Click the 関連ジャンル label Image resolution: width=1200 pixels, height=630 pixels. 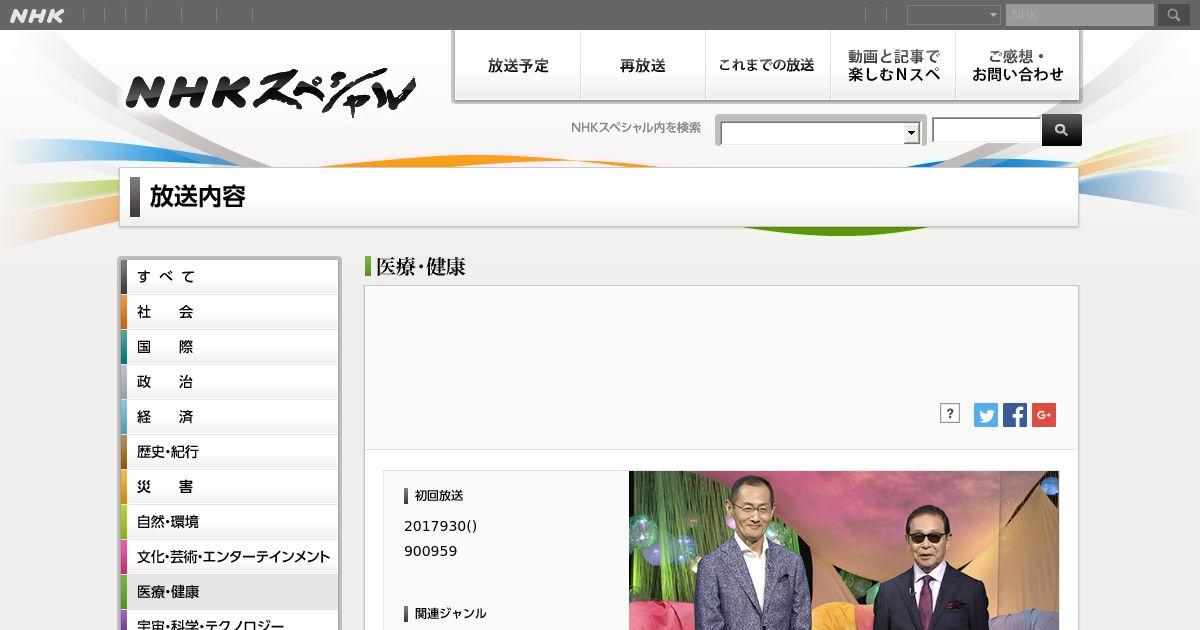point(450,614)
